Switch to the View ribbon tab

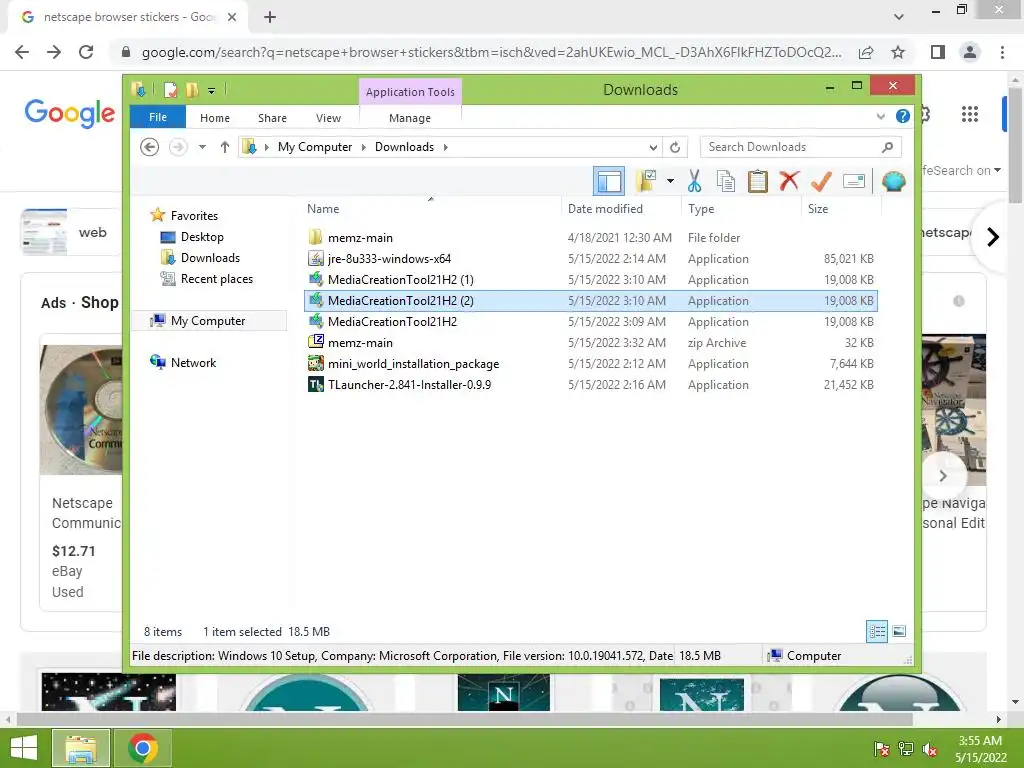(x=328, y=118)
